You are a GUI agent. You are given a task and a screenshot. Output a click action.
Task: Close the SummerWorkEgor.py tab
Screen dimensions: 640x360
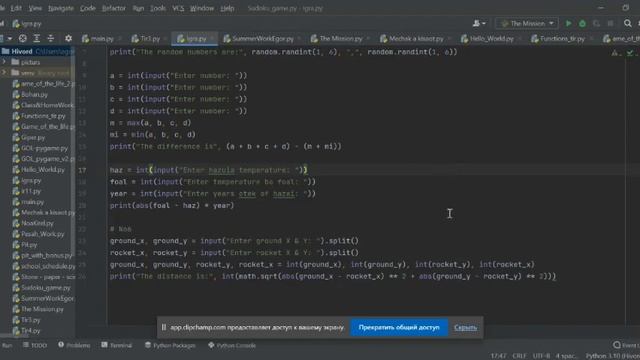pos(299,39)
